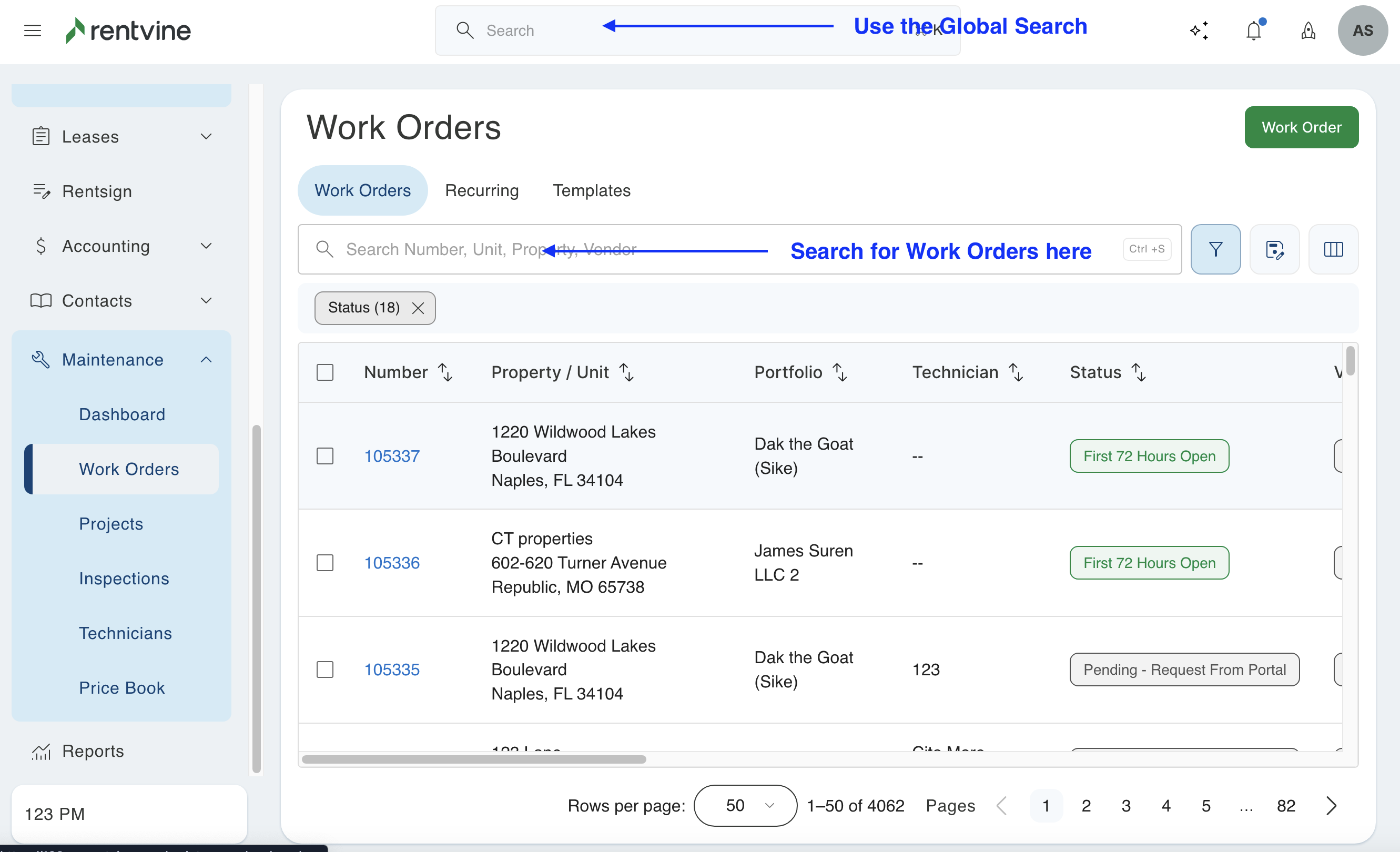
Task: Toggle the select-all header checkbox
Action: (x=325, y=372)
